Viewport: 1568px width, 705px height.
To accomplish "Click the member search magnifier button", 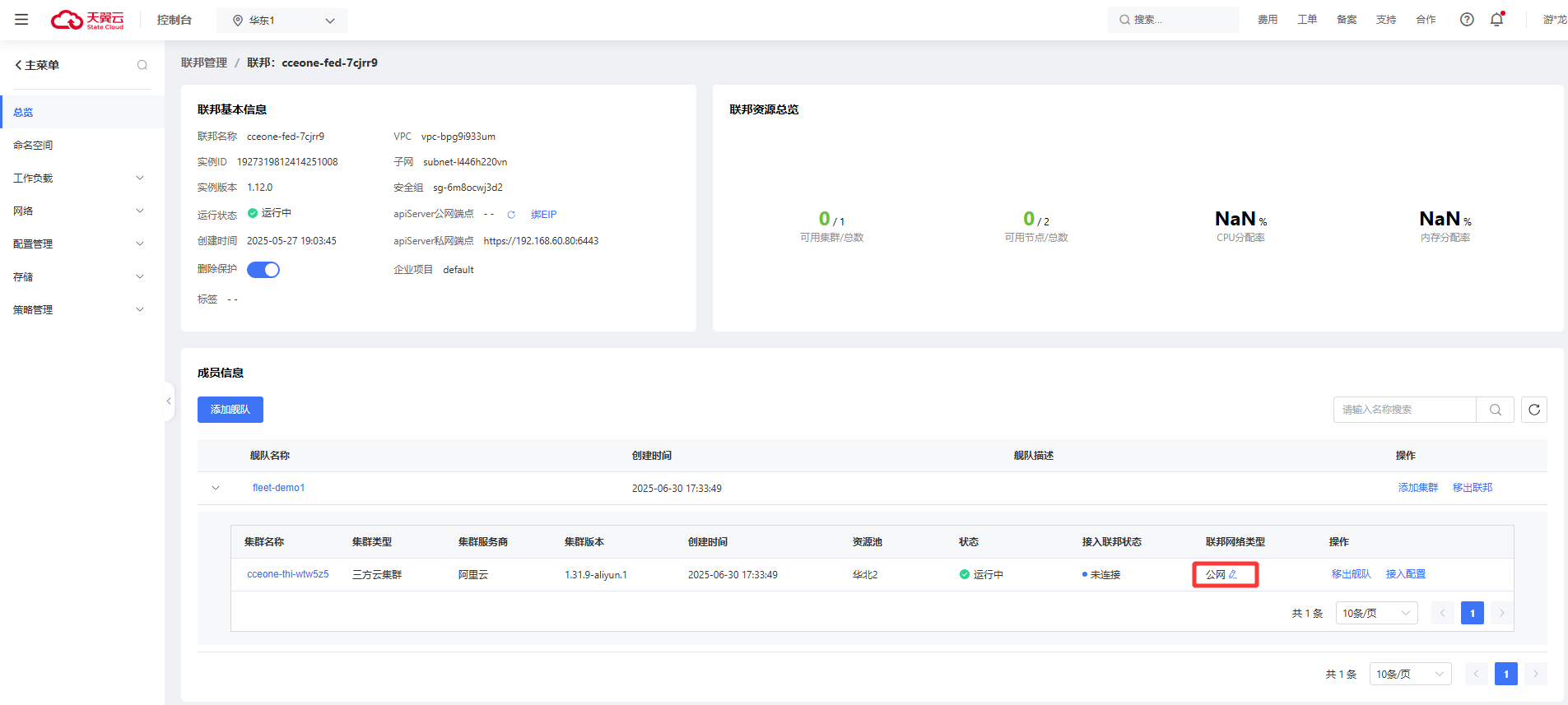I will (1496, 410).
